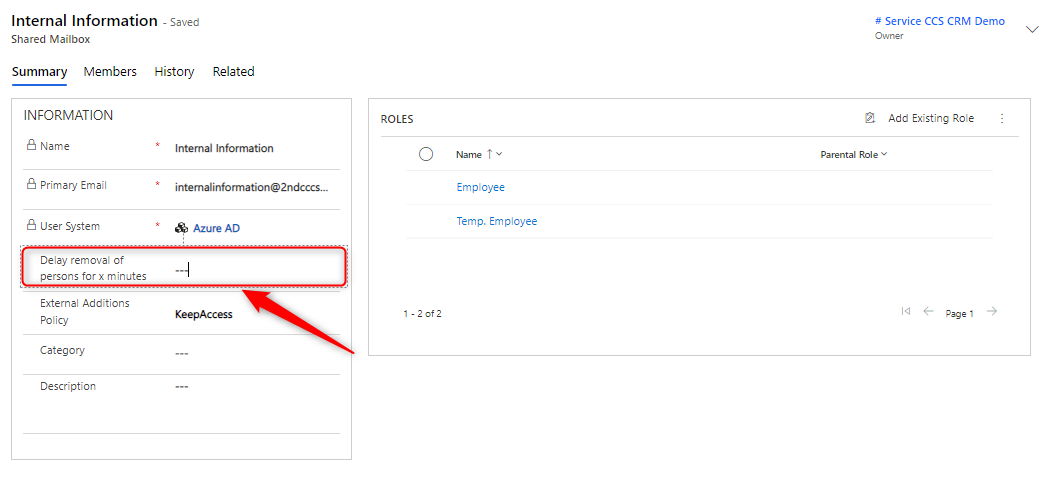This screenshot has width=1056, height=482.
Task: Open the Related tab
Action: coord(233,72)
